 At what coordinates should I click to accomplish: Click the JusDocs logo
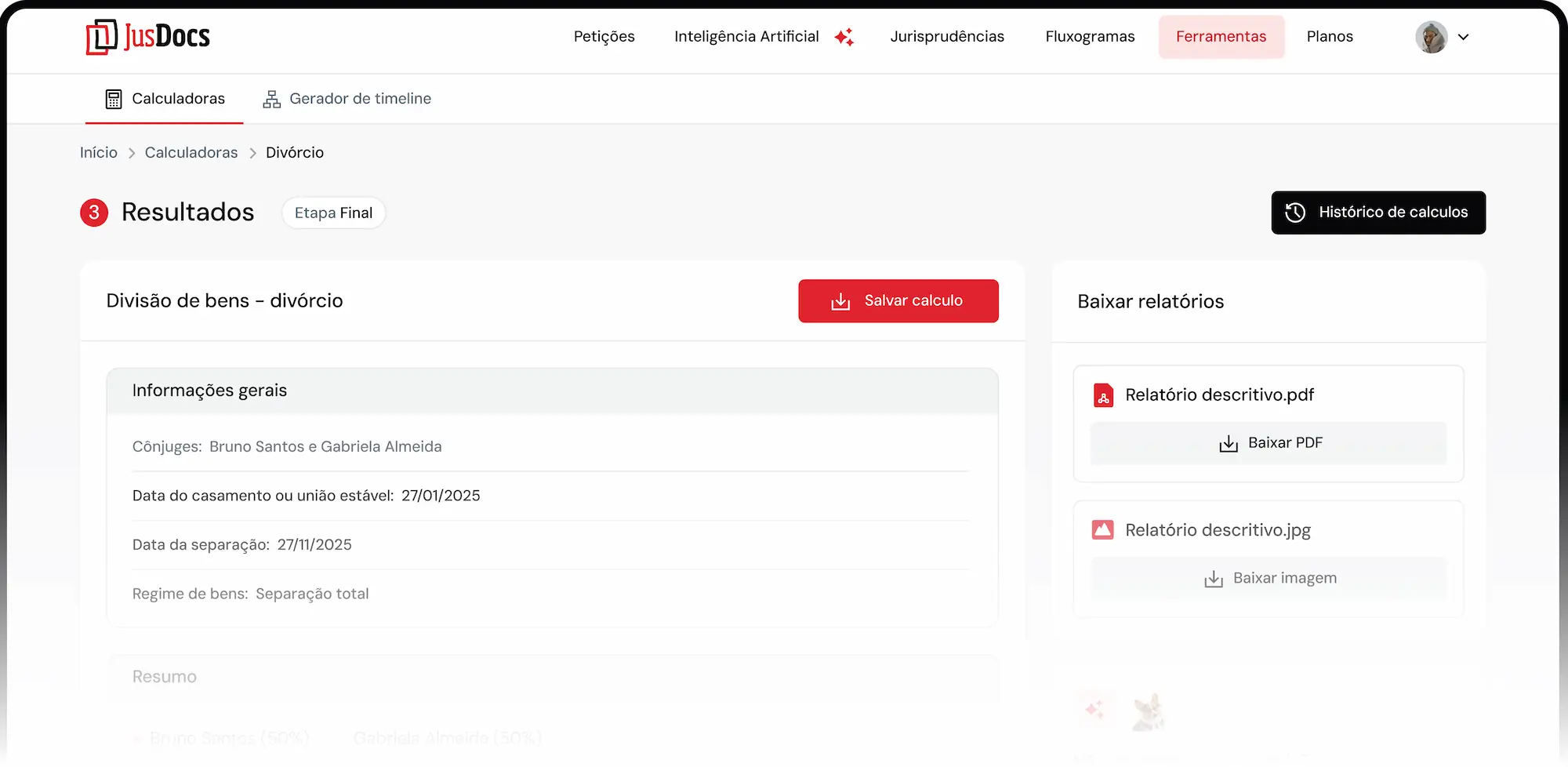click(147, 36)
